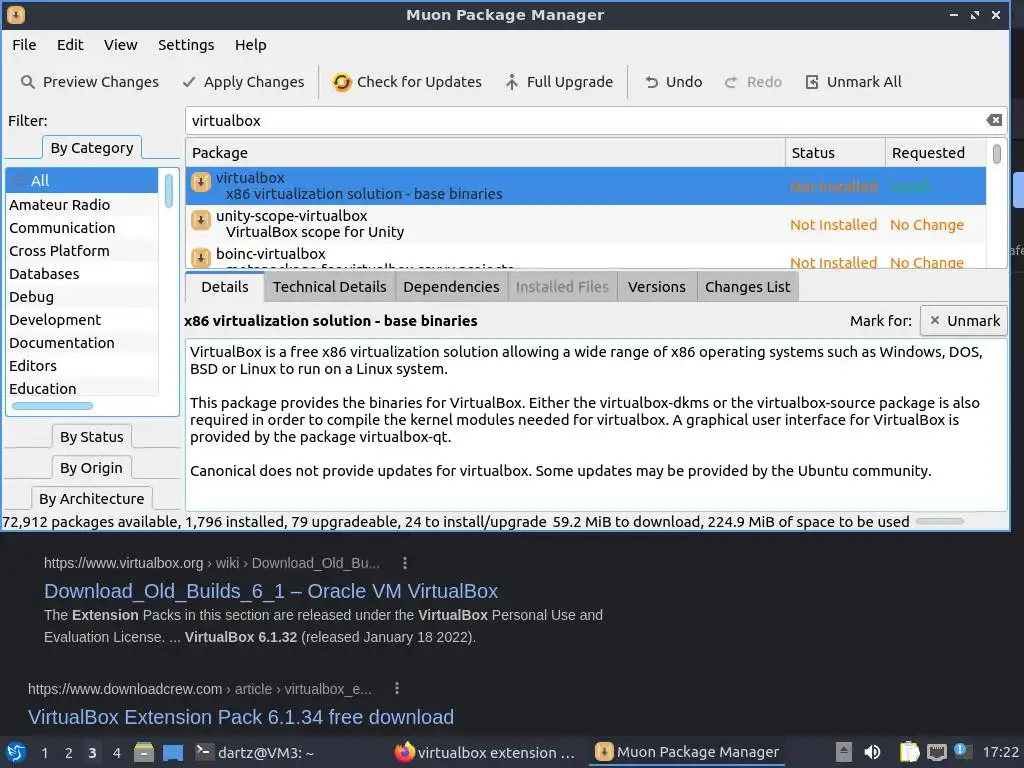Select the All category
The image size is (1024, 768).
(x=82, y=181)
